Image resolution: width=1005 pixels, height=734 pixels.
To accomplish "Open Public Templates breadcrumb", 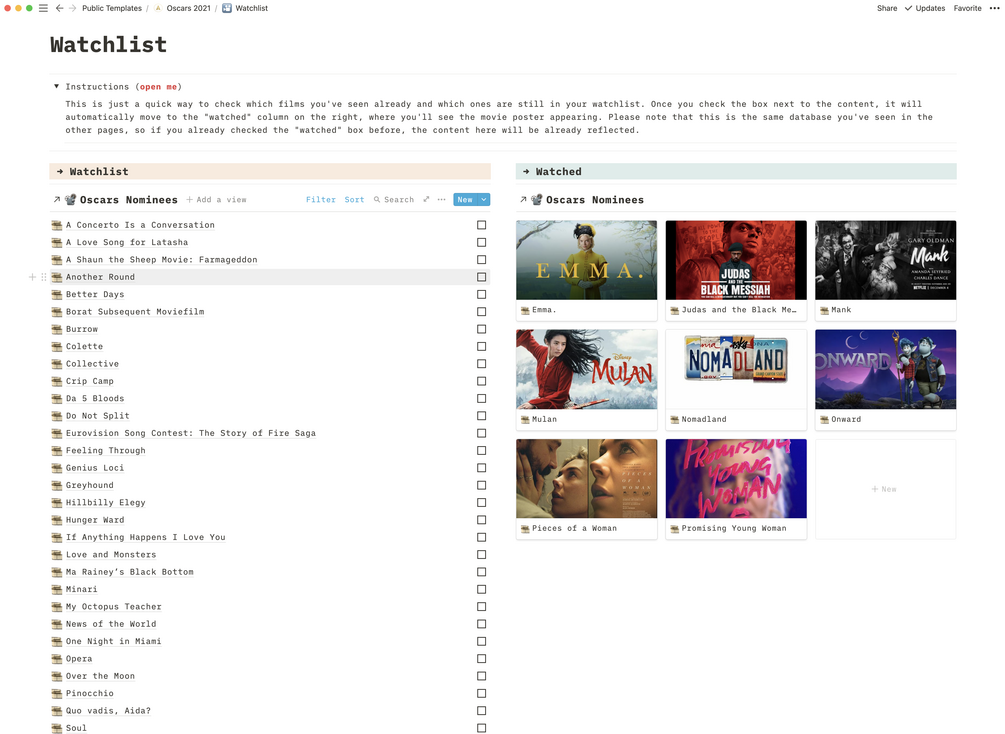I will pos(112,8).
